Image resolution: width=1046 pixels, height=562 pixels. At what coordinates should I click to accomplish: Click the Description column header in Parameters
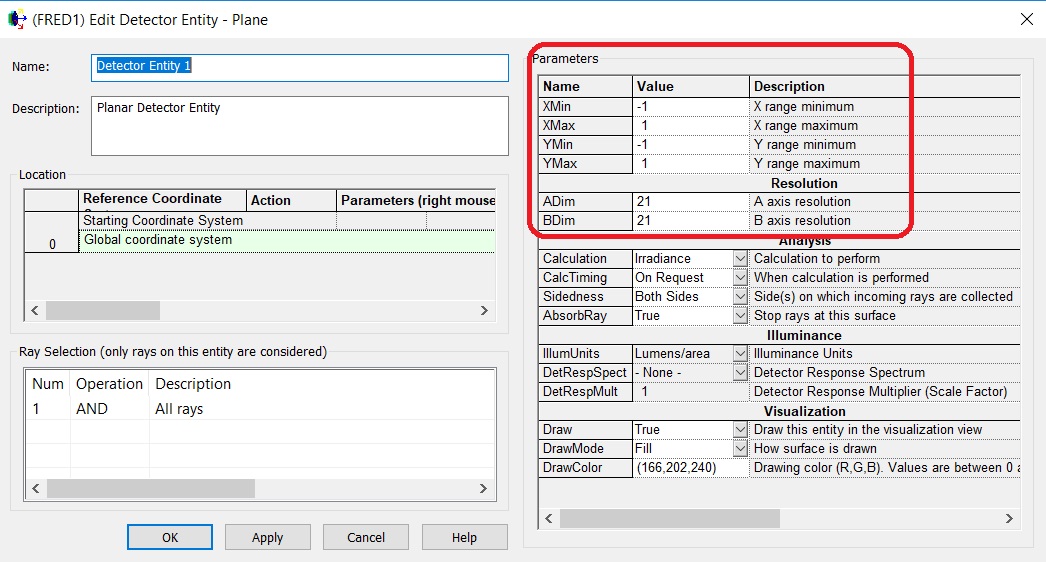pos(885,86)
